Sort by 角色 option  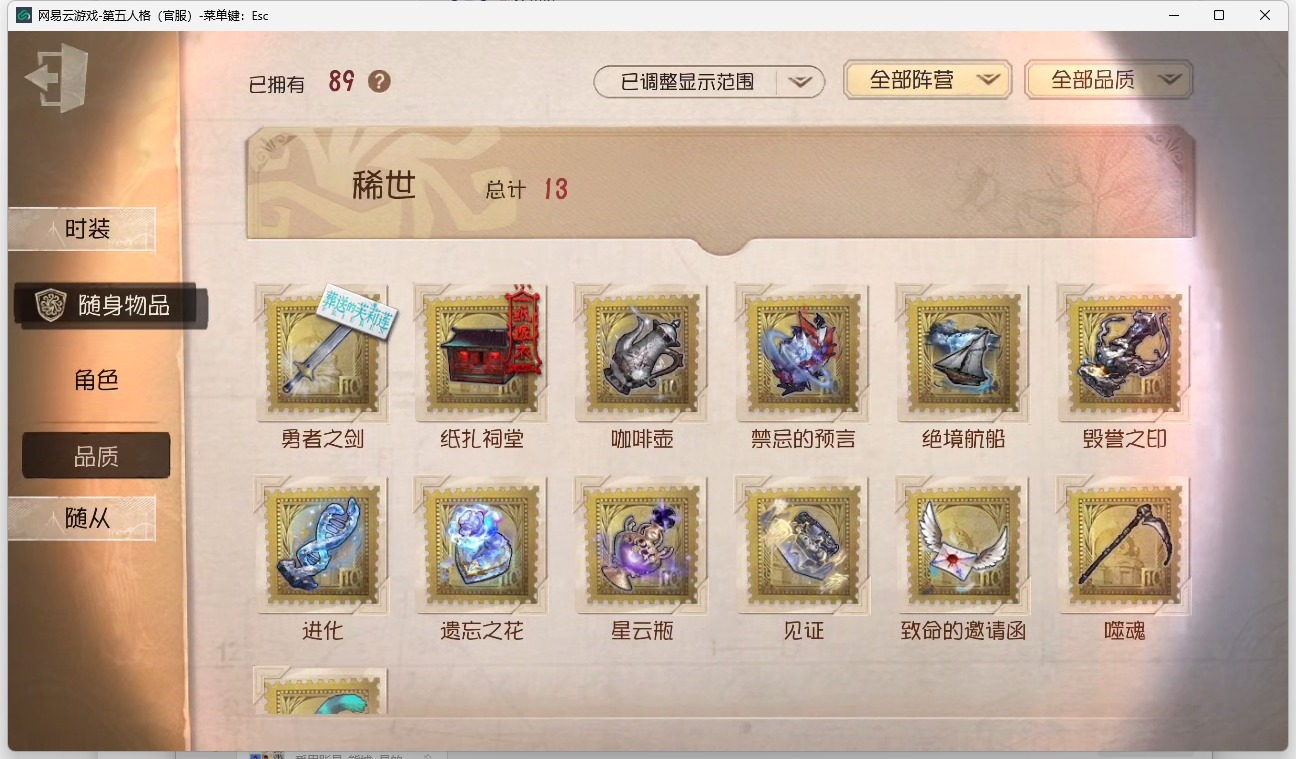[x=96, y=380]
